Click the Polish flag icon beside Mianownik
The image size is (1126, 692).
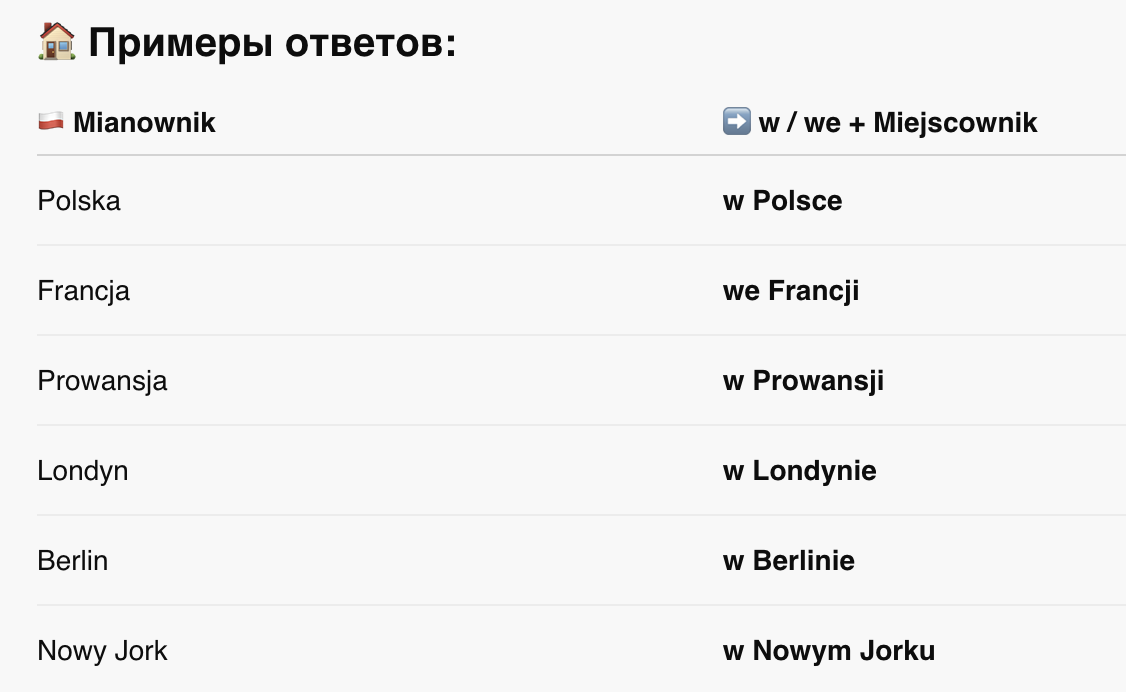50,121
